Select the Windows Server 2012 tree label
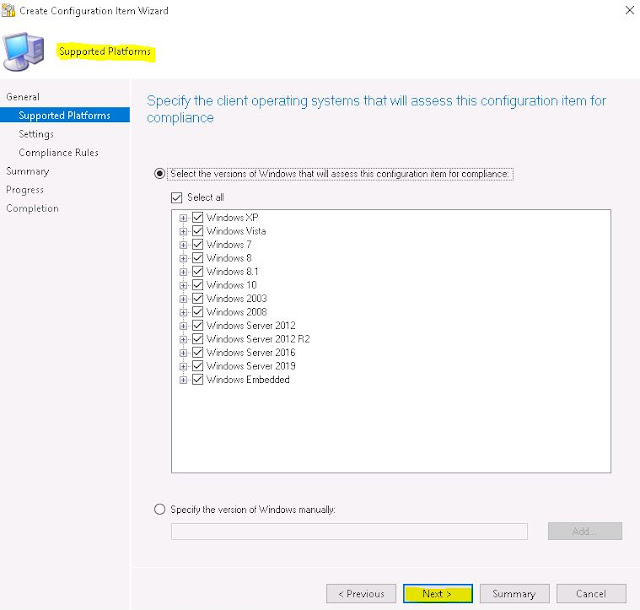 [251, 325]
